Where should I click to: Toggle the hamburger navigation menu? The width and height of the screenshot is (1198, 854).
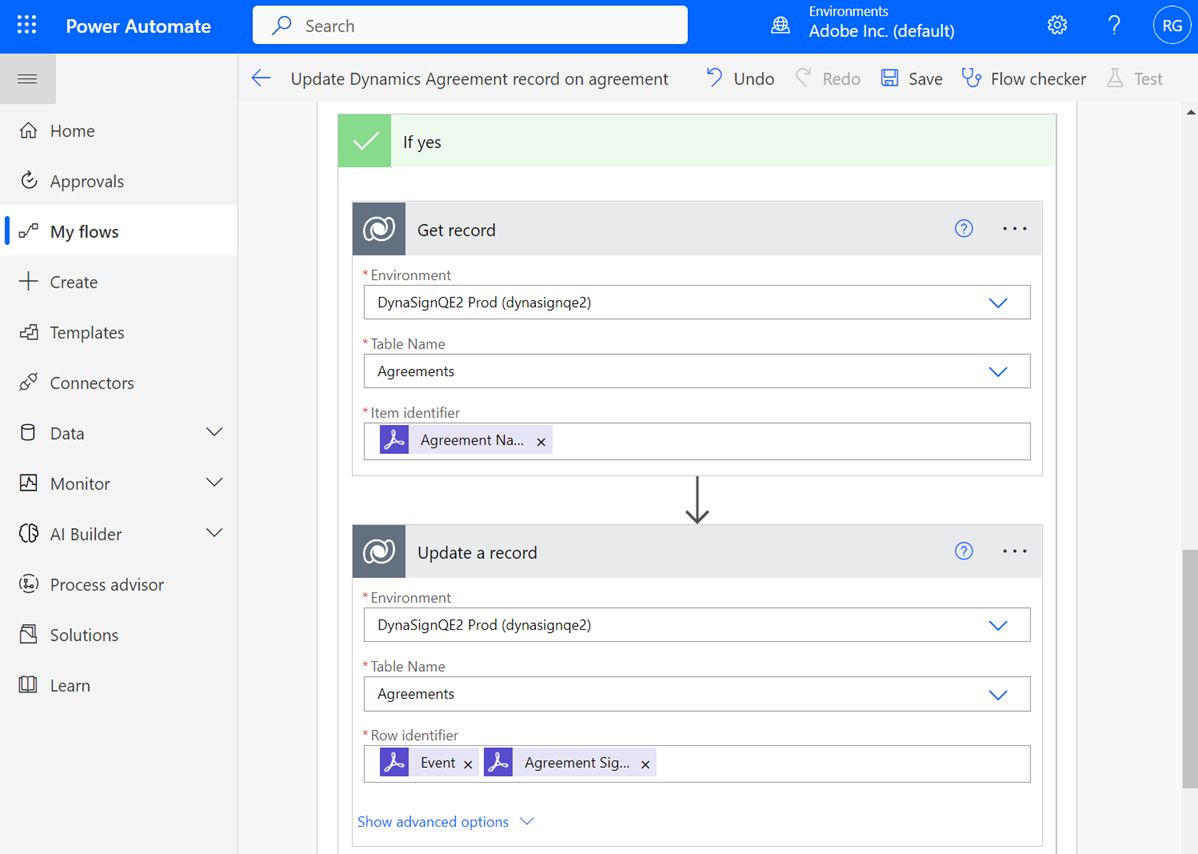[x=28, y=79]
